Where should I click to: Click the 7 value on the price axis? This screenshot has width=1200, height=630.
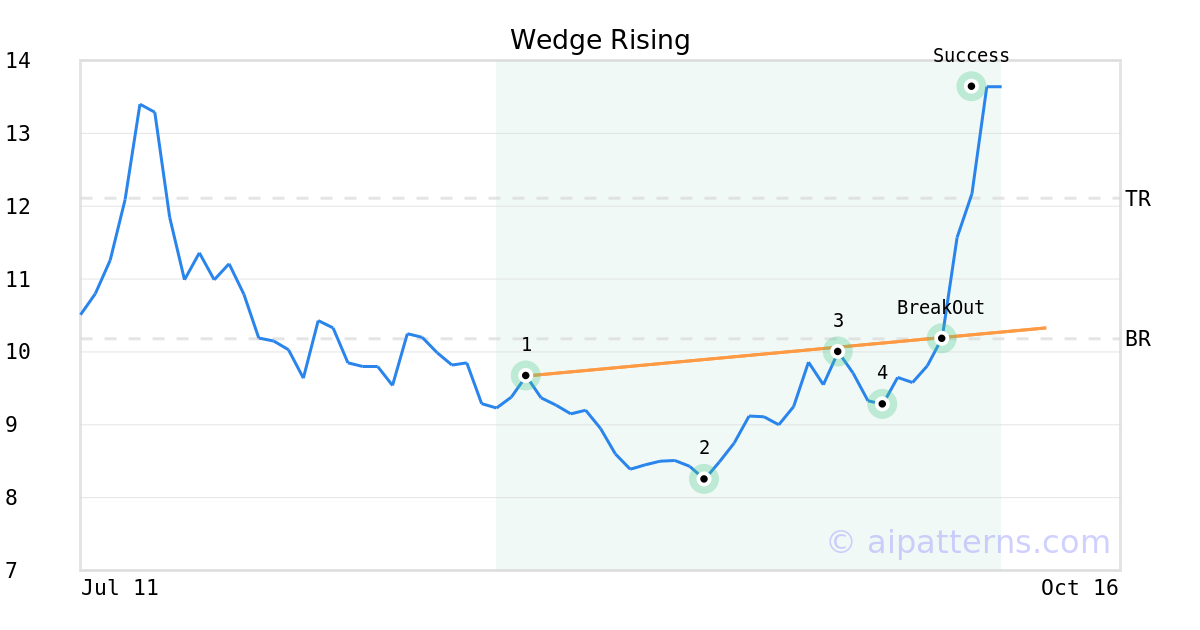11,571
